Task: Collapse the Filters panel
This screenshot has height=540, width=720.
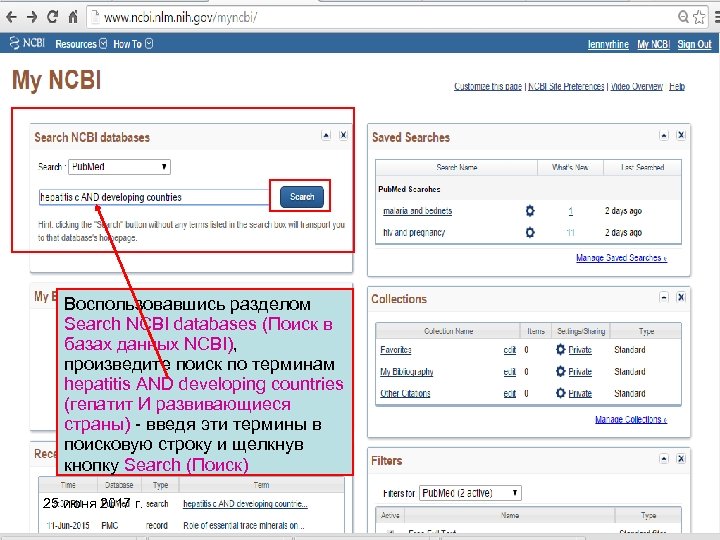Action: pyautogui.click(x=664, y=459)
